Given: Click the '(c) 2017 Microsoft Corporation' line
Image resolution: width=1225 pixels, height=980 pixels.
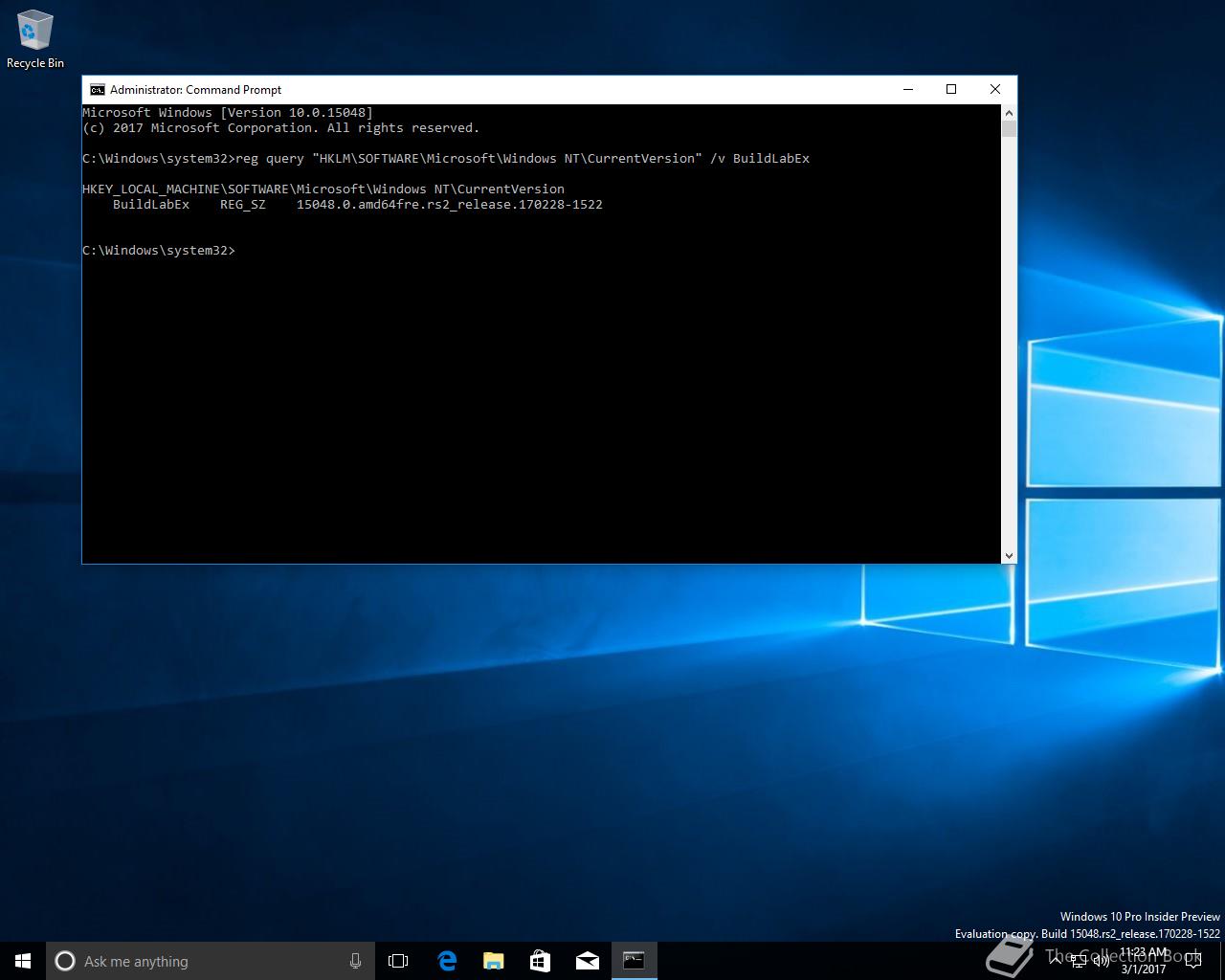Looking at the screenshot, I should click(x=280, y=128).
